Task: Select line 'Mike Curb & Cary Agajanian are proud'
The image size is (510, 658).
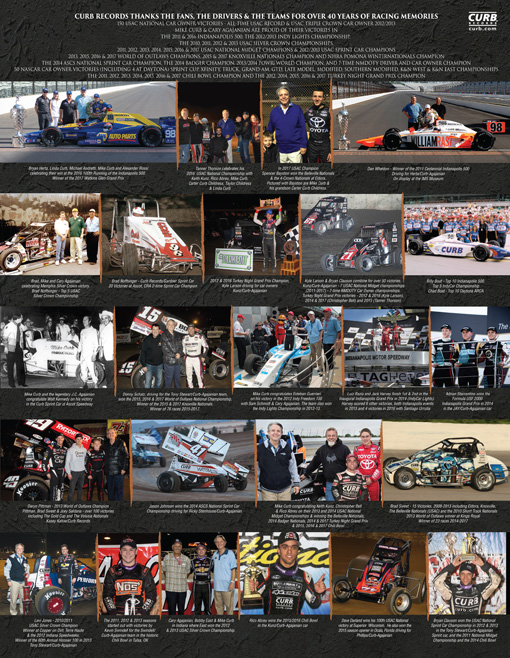Action: pyautogui.click(x=258, y=30)
